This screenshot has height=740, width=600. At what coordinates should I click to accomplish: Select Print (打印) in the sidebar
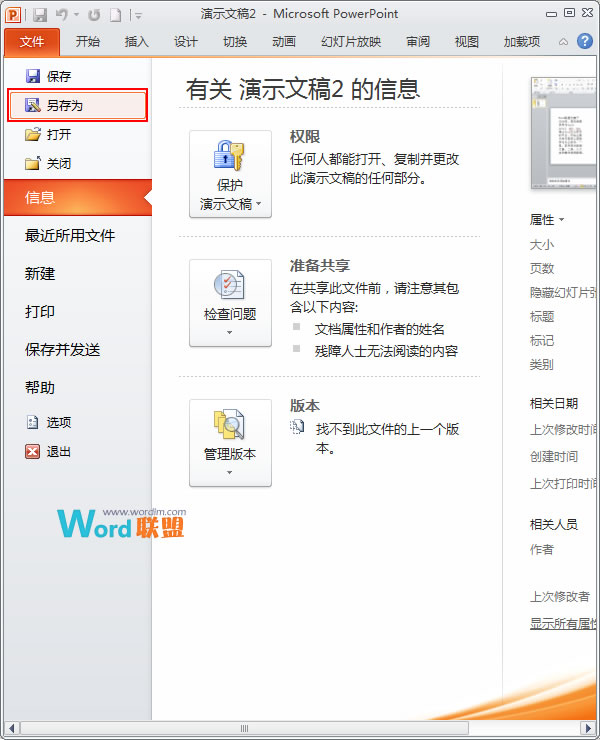pos(40,311)
